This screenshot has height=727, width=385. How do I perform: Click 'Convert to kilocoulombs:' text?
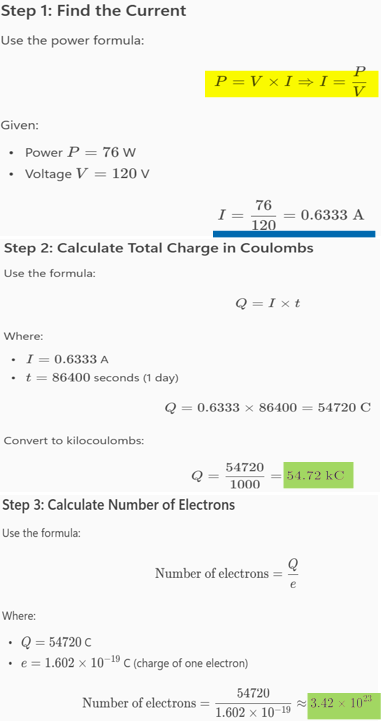(x=74, y=440)
